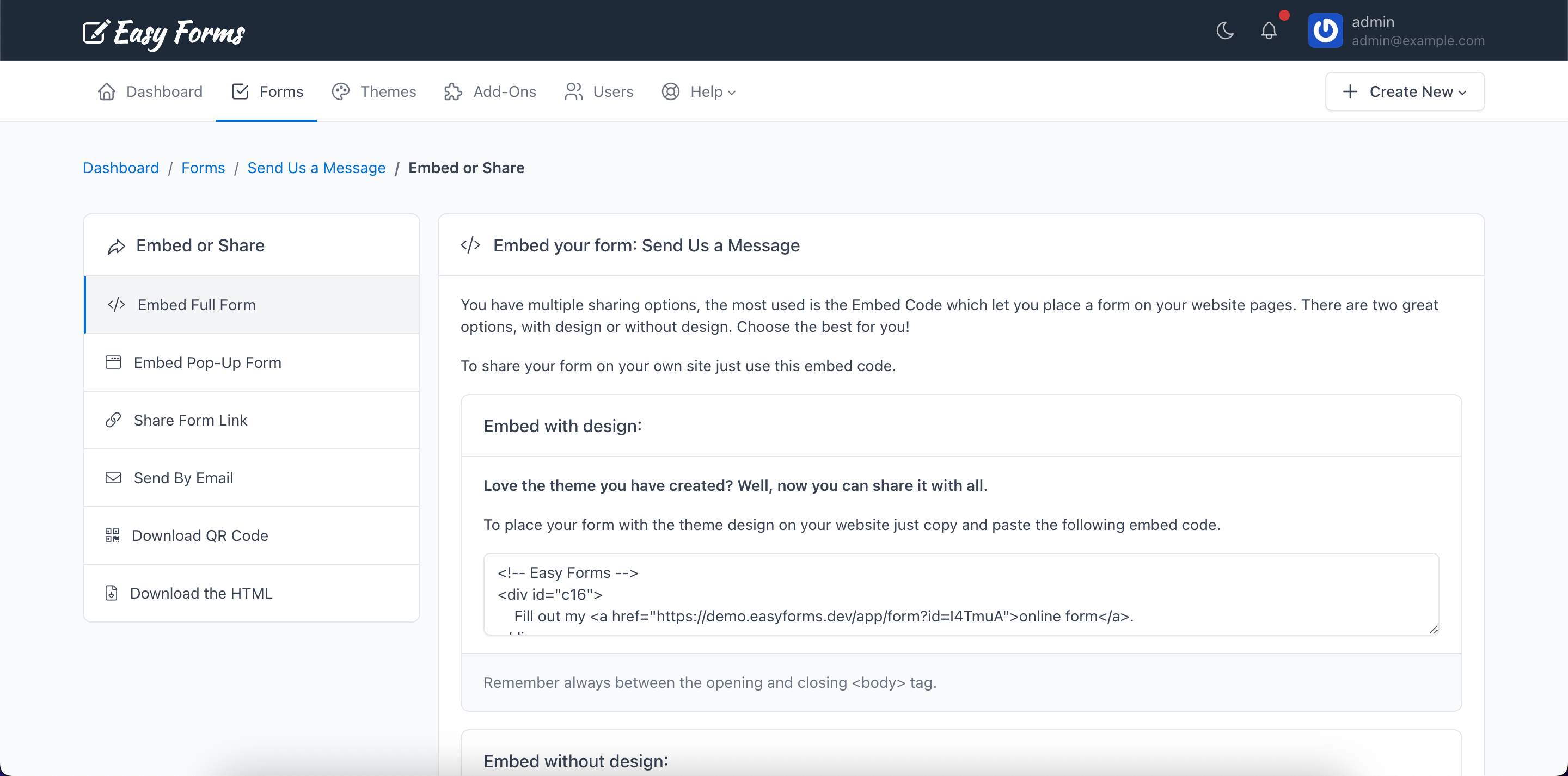This screenshot has height=776, width=1568.
Task: Click the Send By Email envelope icon
Action: pos(113,477)
